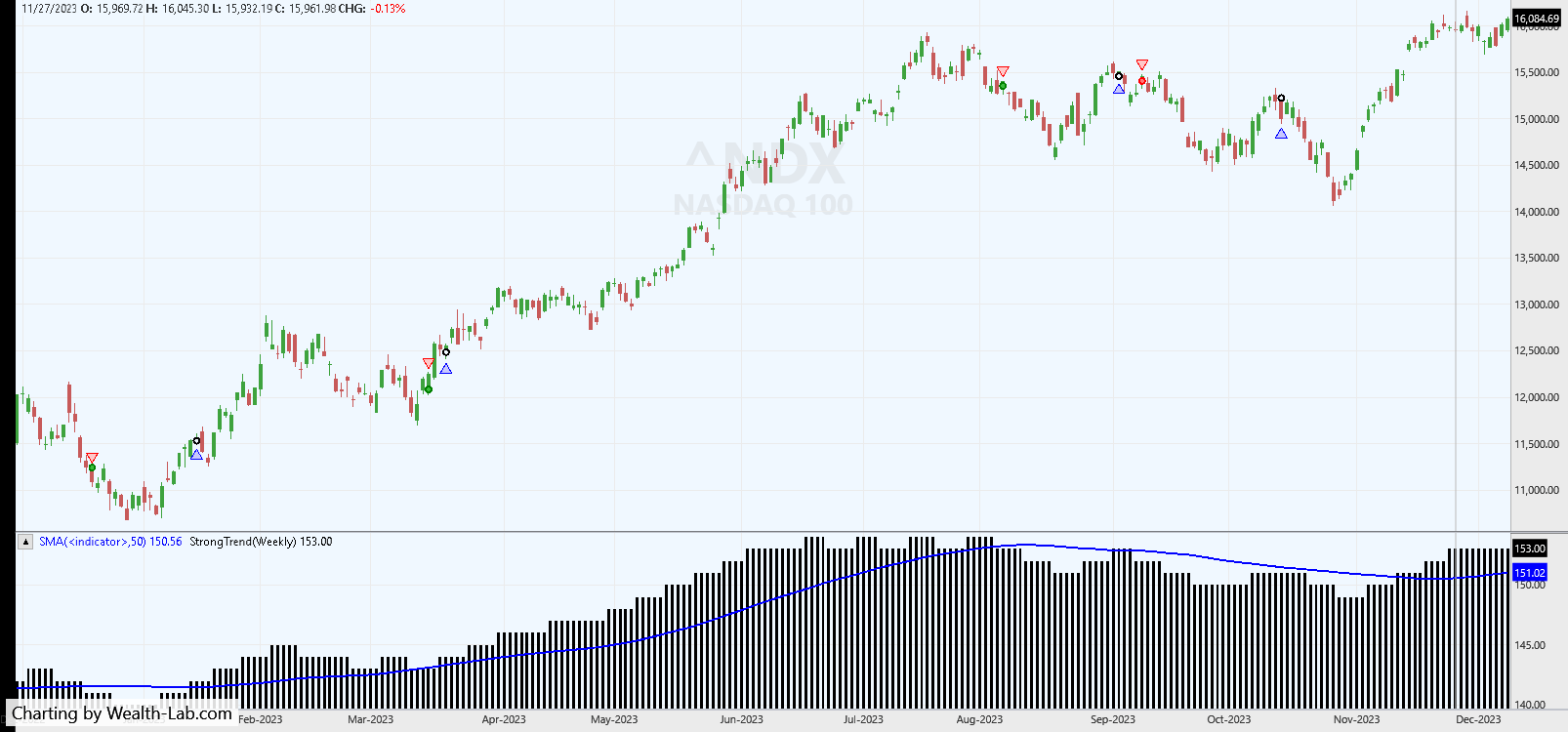
Task: Click the L: 15,932.19 low value
Action: (x=243, y=9)
